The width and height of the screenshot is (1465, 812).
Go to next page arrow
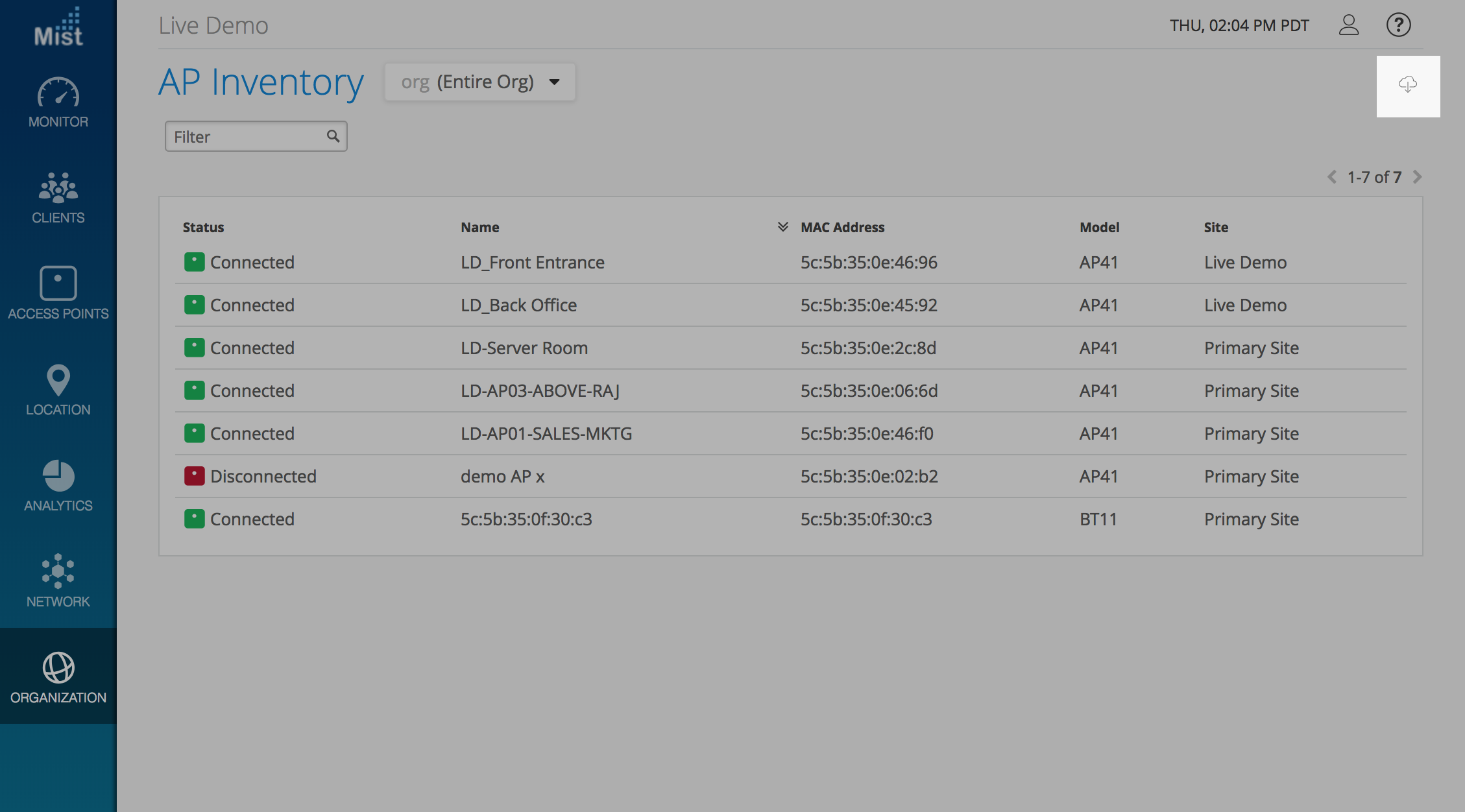(1418, 177)
